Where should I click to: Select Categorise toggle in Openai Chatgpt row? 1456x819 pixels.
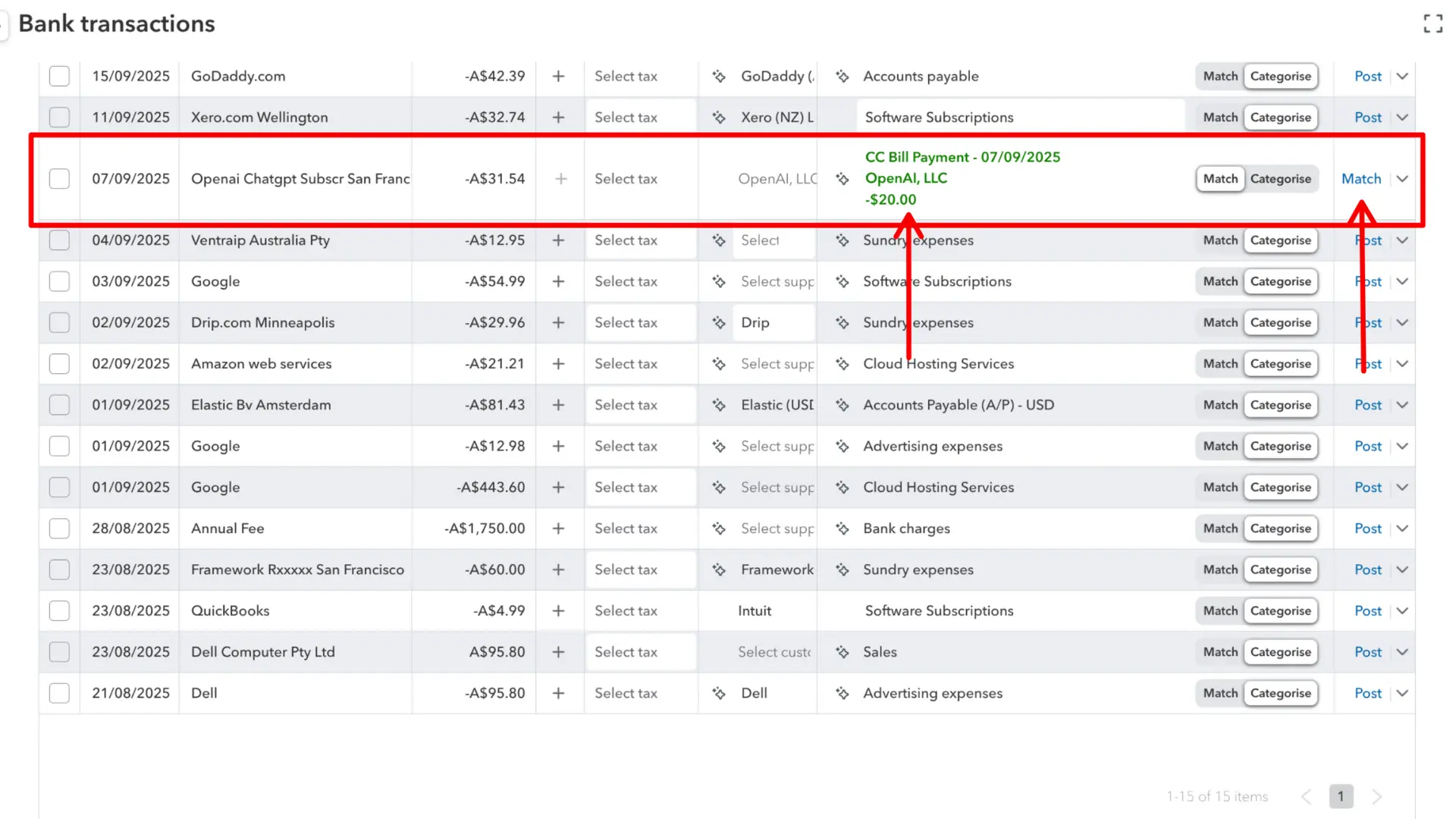[1280, 179]
